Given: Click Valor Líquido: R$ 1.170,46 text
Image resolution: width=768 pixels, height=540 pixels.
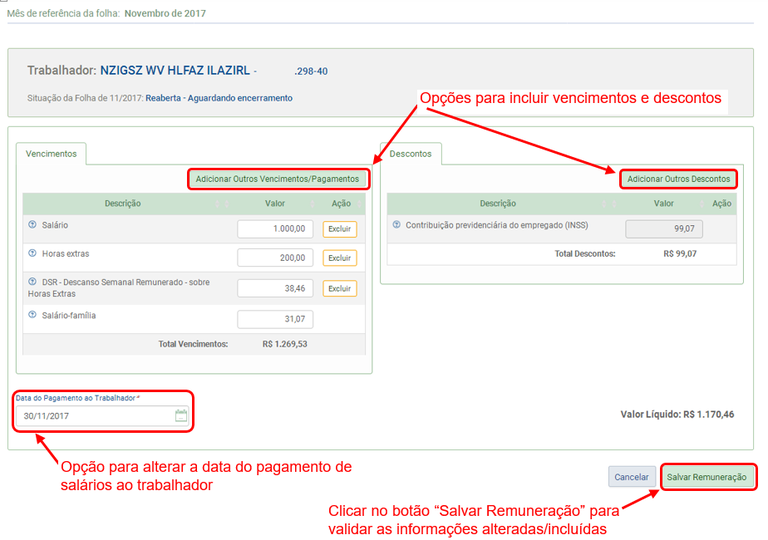Looking at the screenshot, I should [x=677, y=415].
